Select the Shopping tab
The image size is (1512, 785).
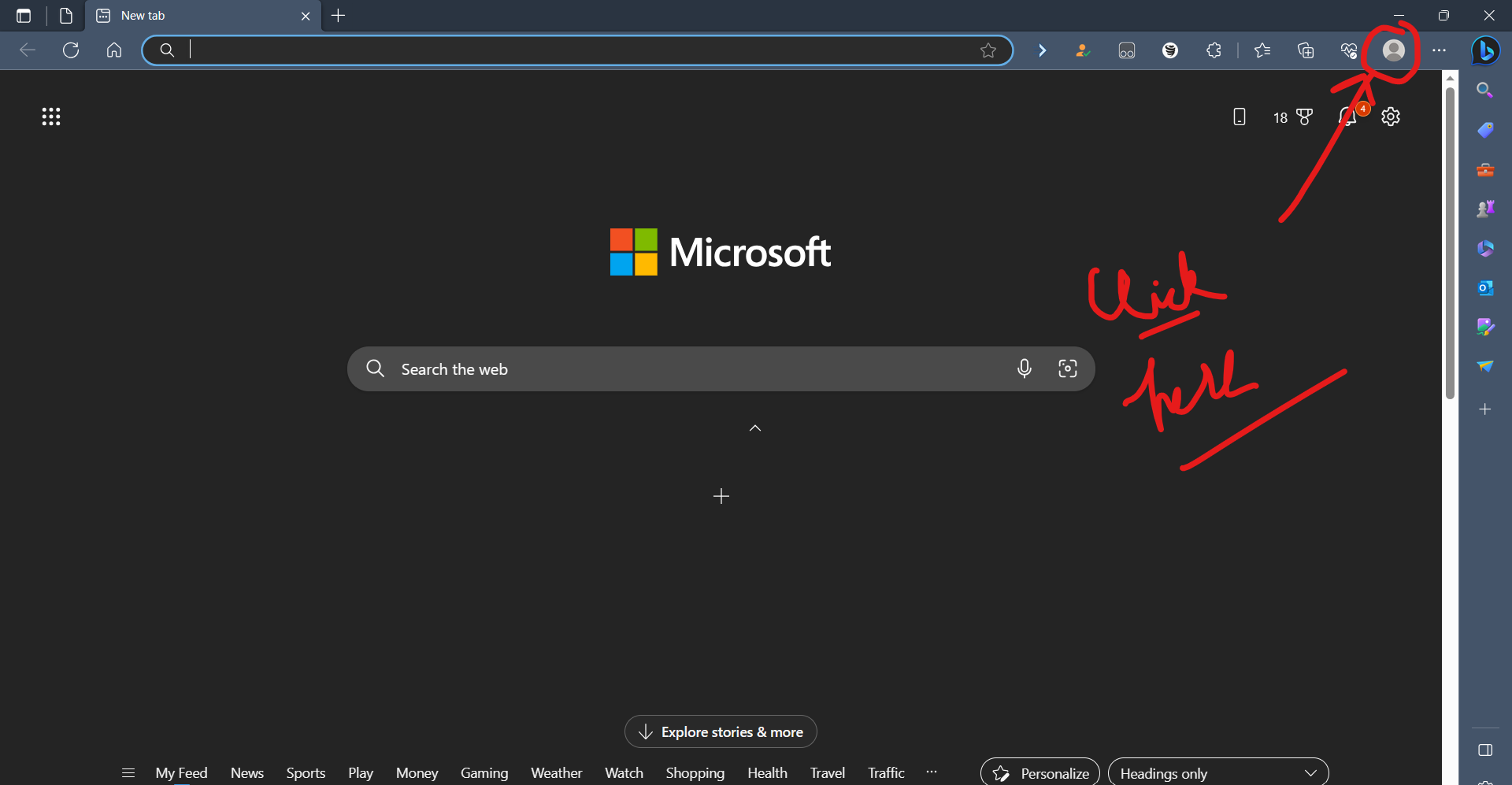[695, 773]
